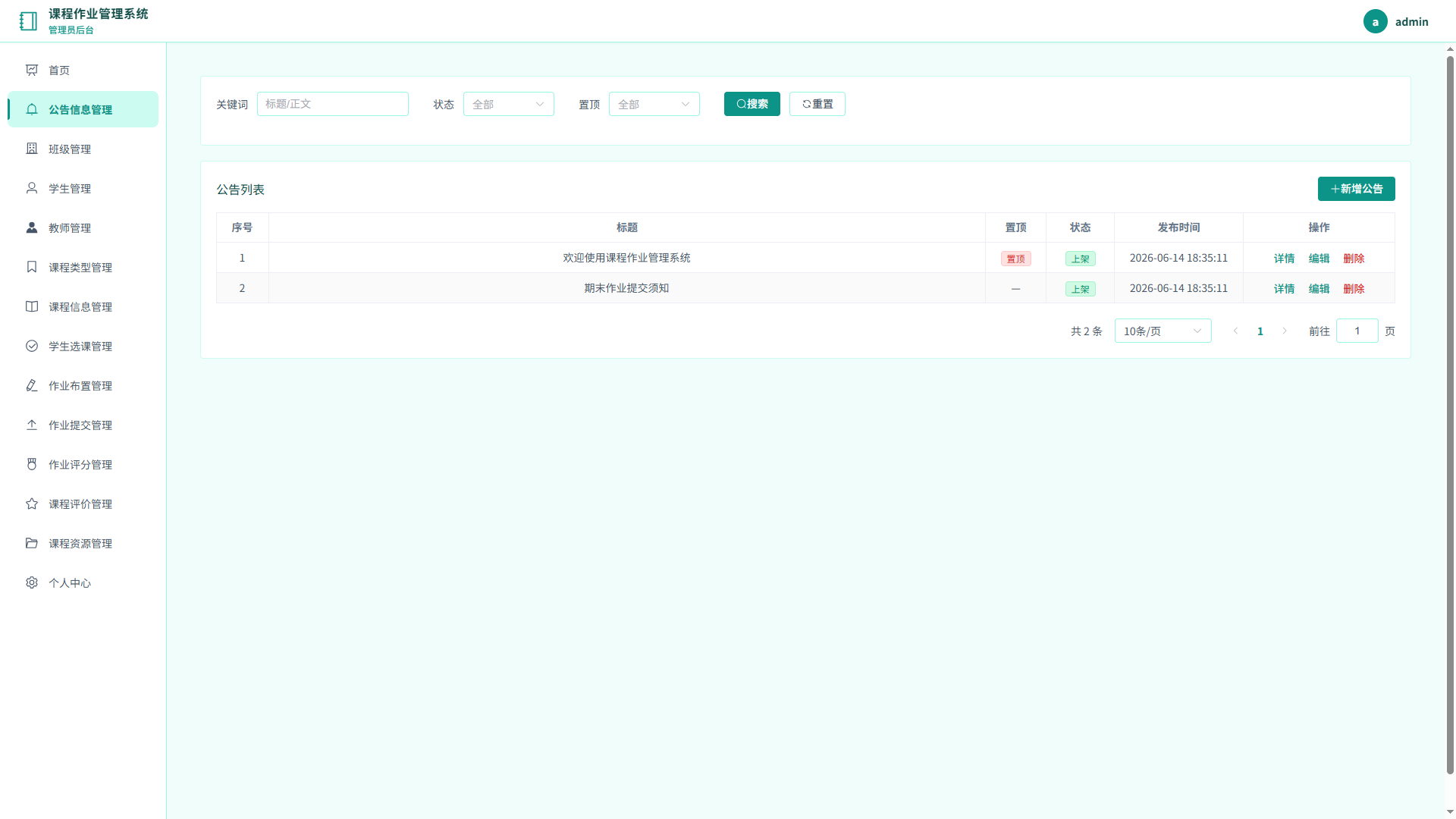Open the 10条/页 page size dropdown
Viewport: 1456px width, 819px height.
pos(1163,331)
